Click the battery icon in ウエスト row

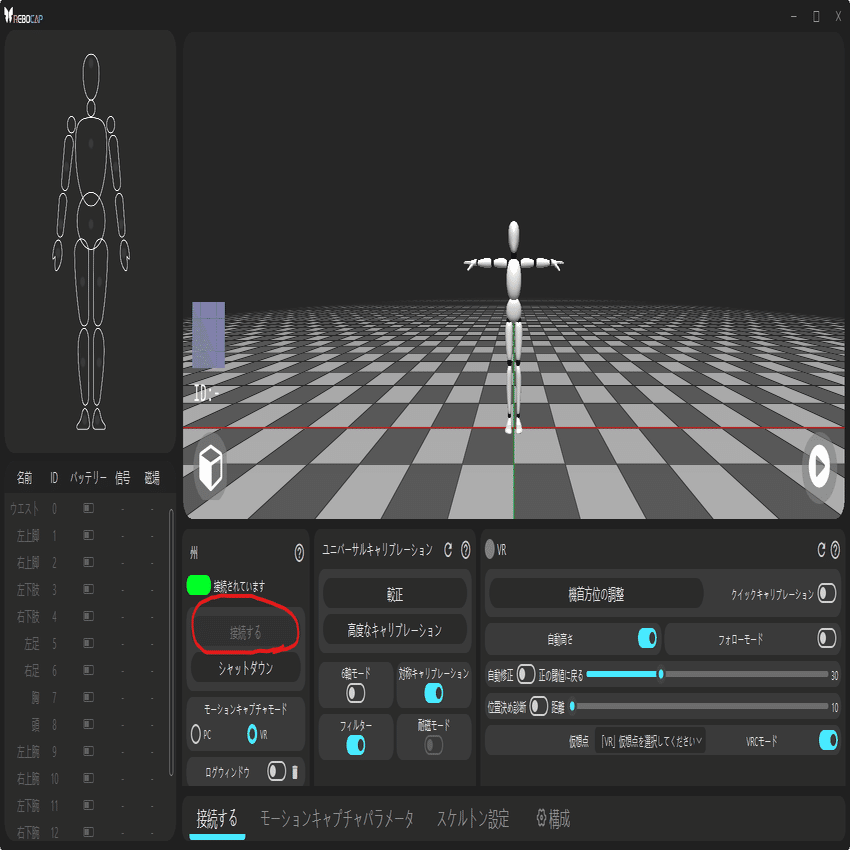tap(88, 508)
